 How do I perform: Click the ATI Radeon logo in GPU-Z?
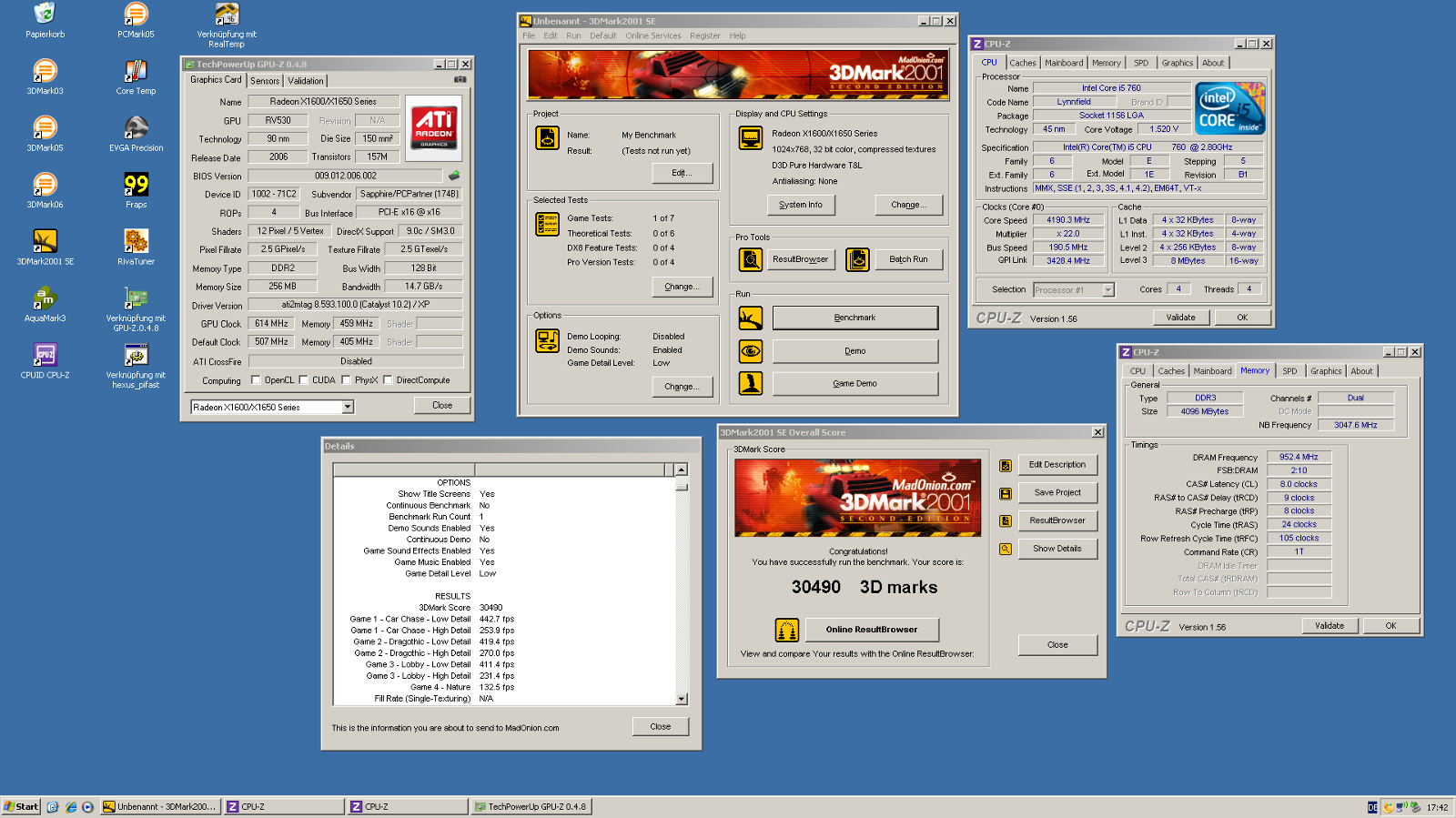(x=434, y=126)
